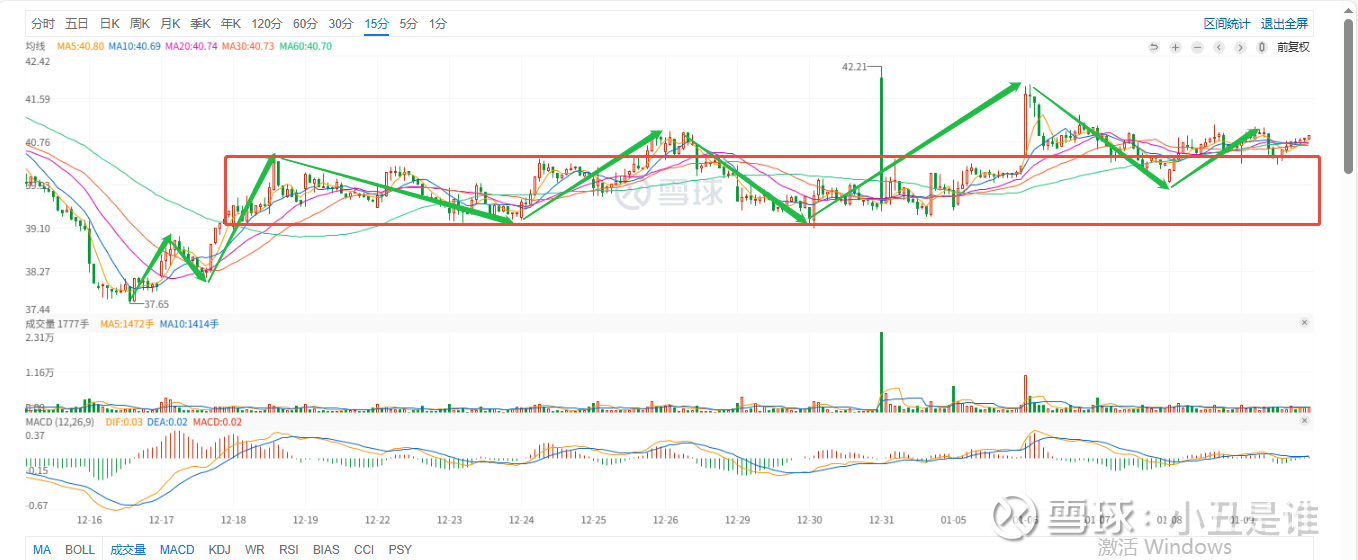Toggle the 成交量 indicator at bottom bar
1358x560 pixels.
coord(128,550)
